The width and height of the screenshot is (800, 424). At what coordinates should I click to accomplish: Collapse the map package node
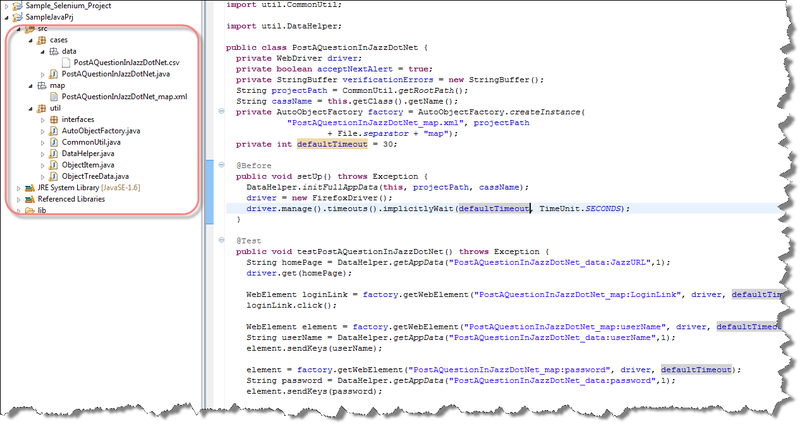[31, 86]
